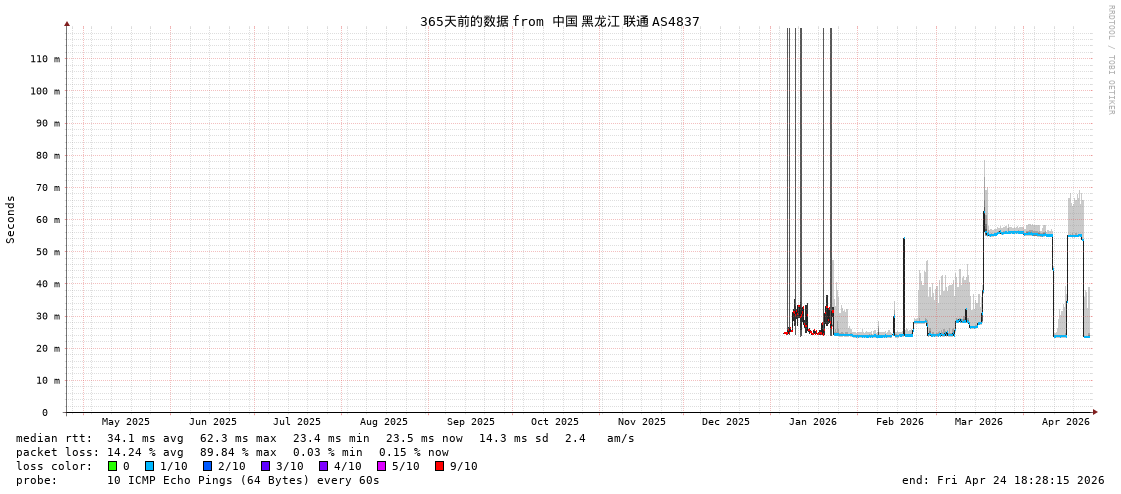Click the Apr 2026 x-axis label
Image resolution: width=1121 pixels, height=494 pixels.
(1065, 422)
